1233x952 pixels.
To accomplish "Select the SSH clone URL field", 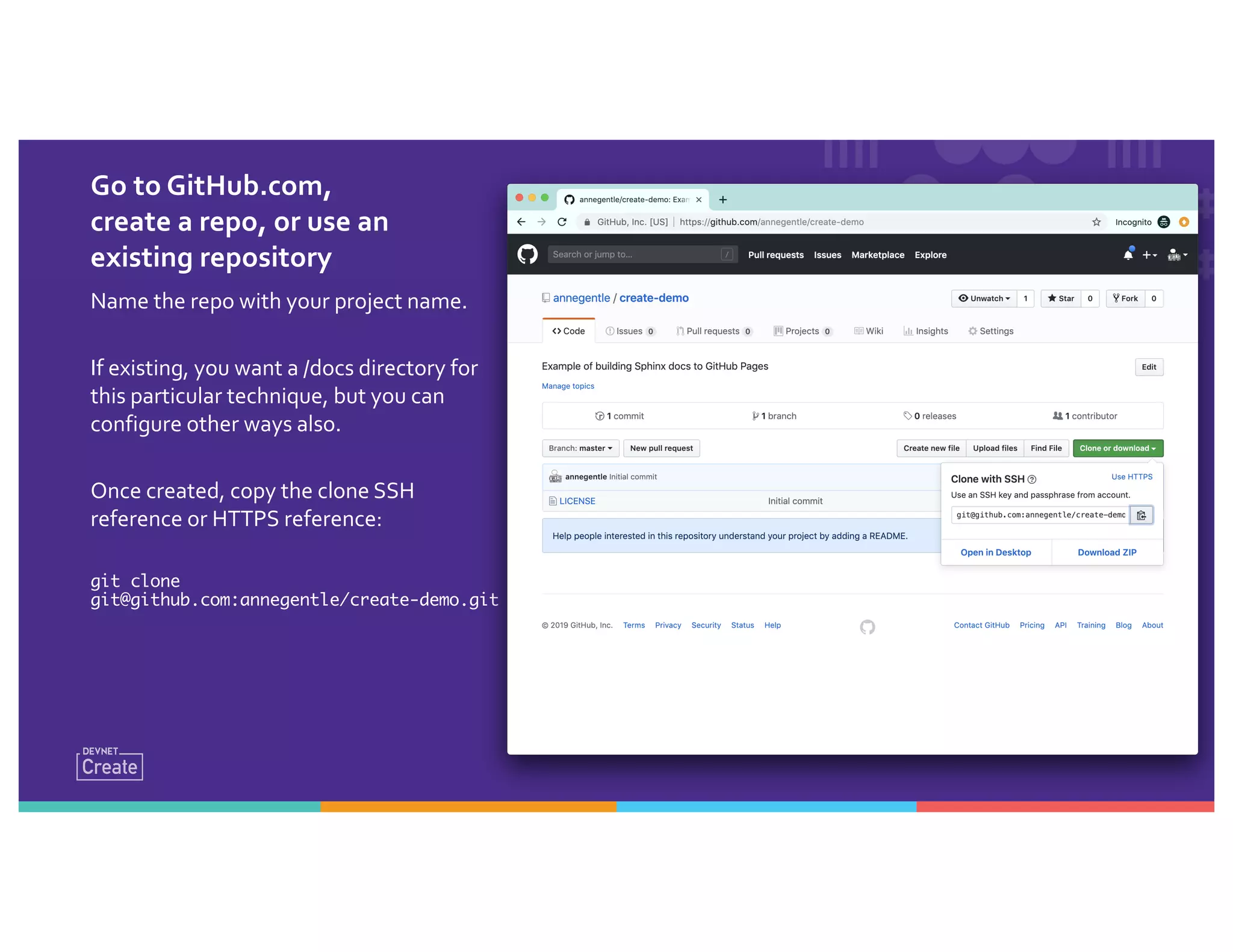I will click(x=1040, y=515).
